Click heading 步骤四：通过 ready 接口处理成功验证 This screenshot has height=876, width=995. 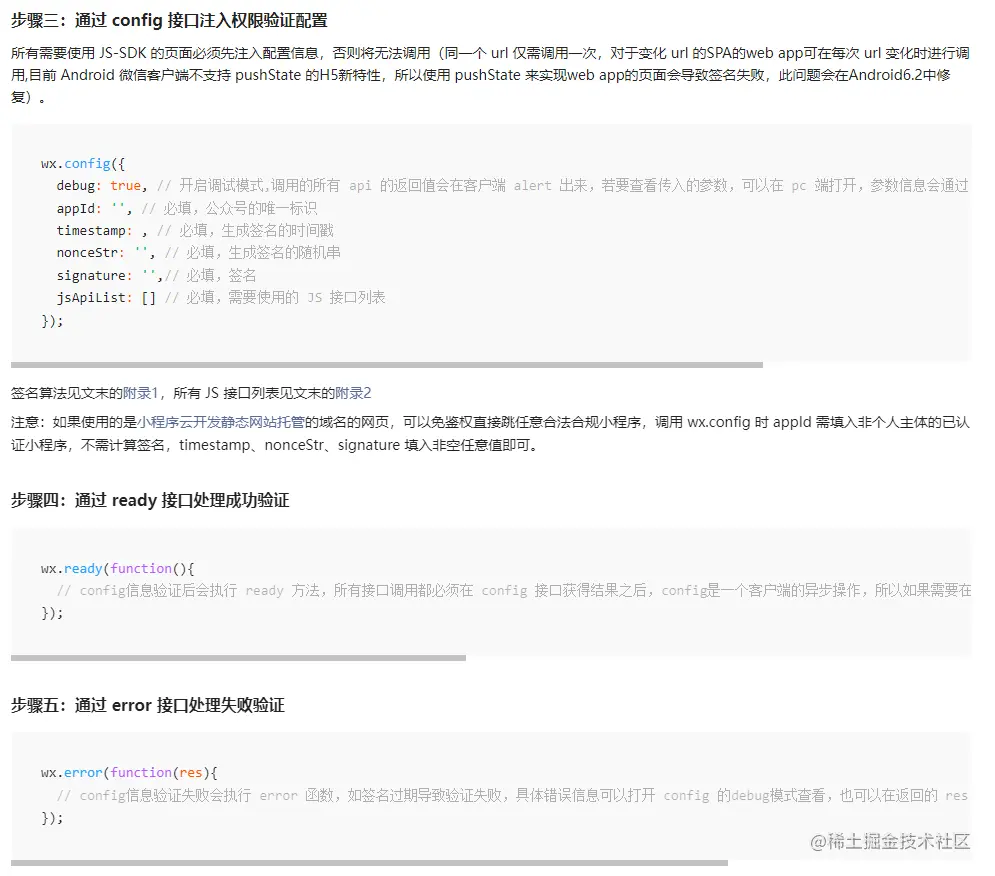click(150, 501)
